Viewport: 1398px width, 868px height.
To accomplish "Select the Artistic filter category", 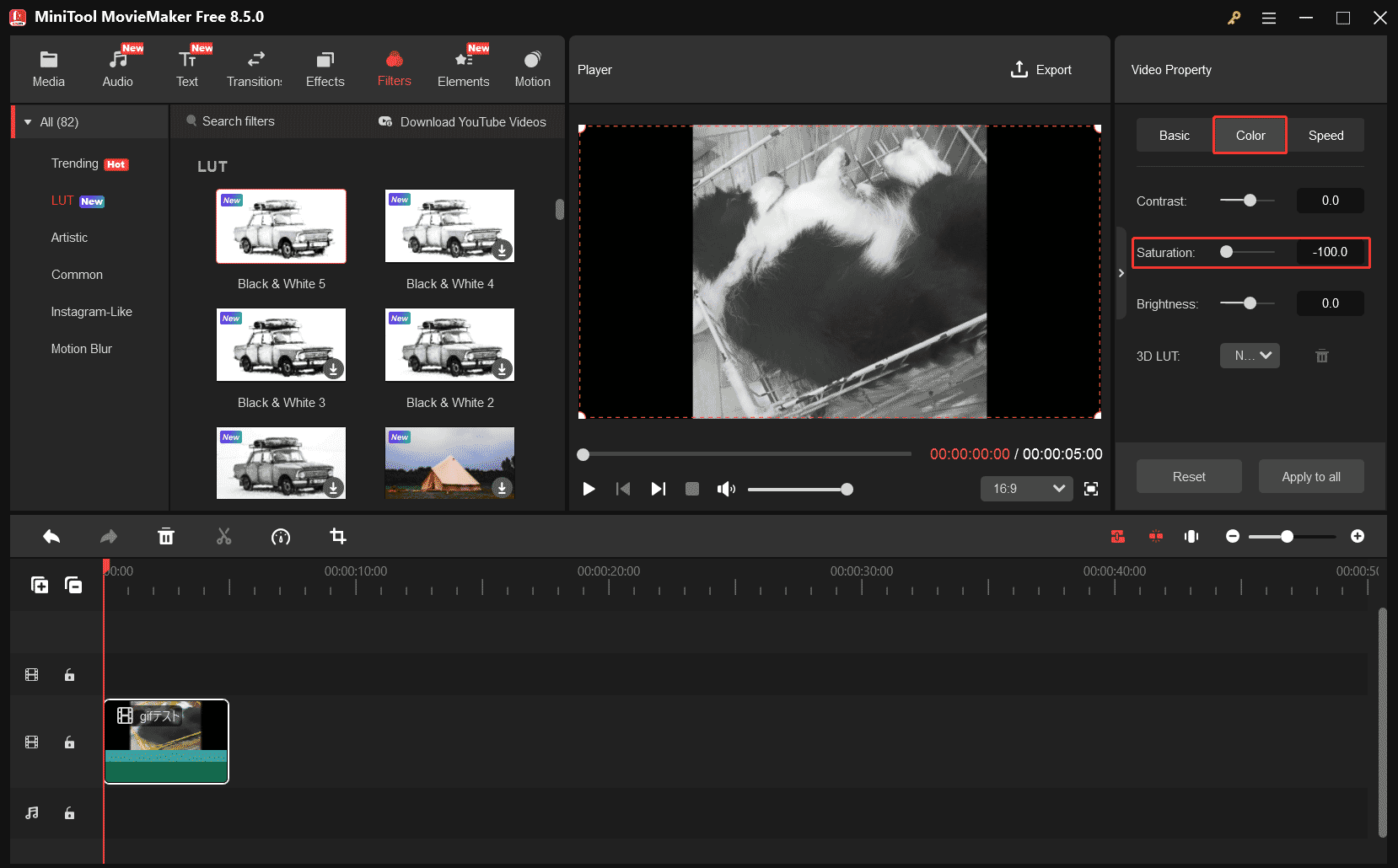I will 69,237.
